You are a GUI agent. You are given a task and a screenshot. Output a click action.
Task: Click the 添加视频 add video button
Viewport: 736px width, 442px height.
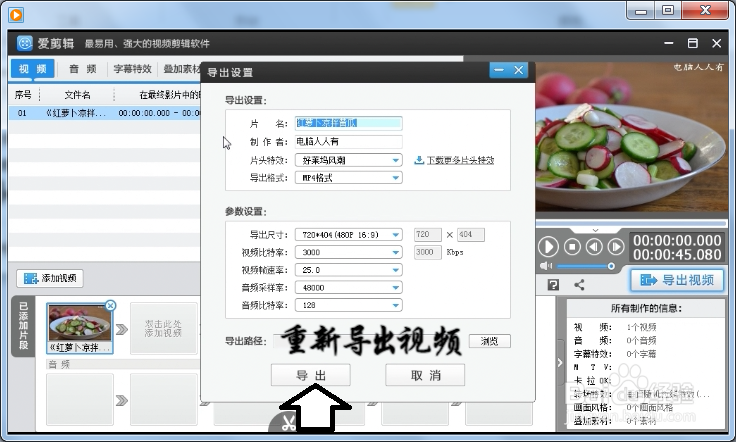(x=50, y=278)
